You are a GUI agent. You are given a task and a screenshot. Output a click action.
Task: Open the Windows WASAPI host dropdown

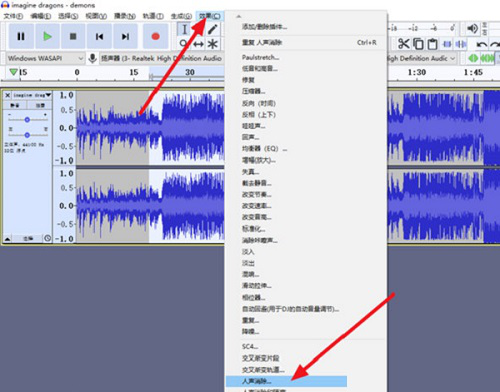point(45,58)
